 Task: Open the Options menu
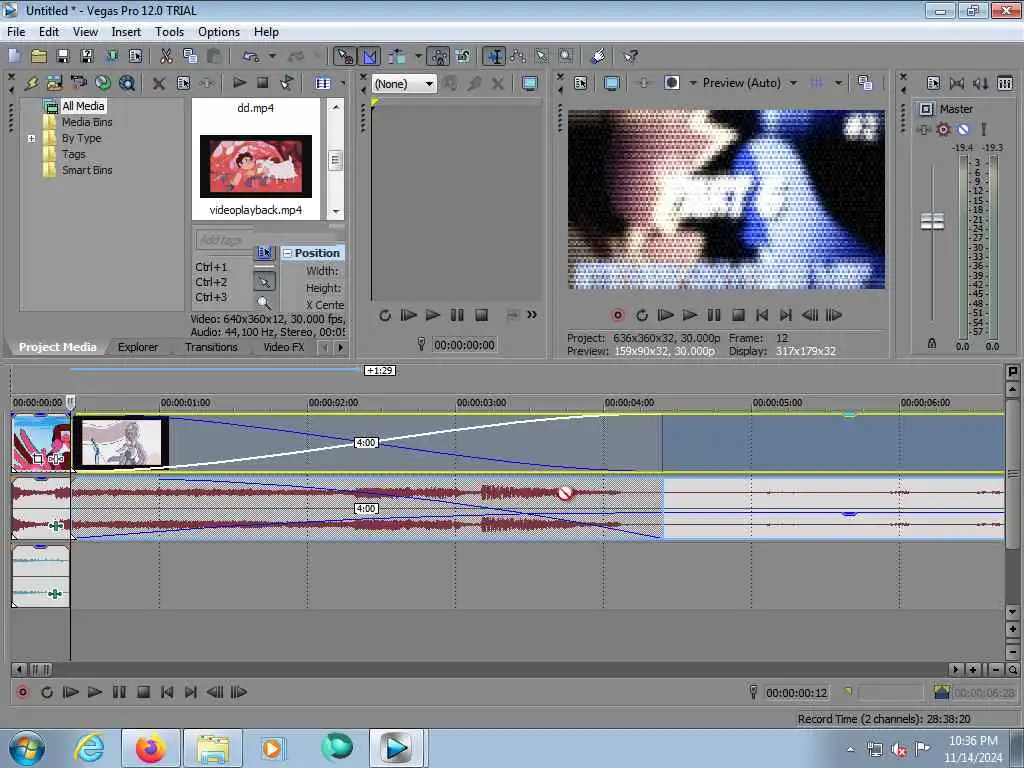coord(219,31)
